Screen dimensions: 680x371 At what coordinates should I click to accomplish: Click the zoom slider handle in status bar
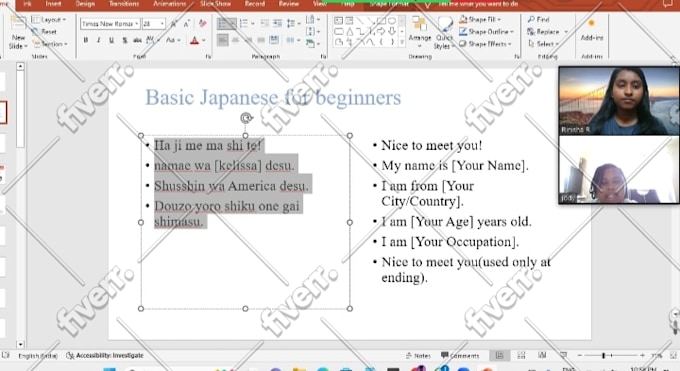(x=603, y=356)
